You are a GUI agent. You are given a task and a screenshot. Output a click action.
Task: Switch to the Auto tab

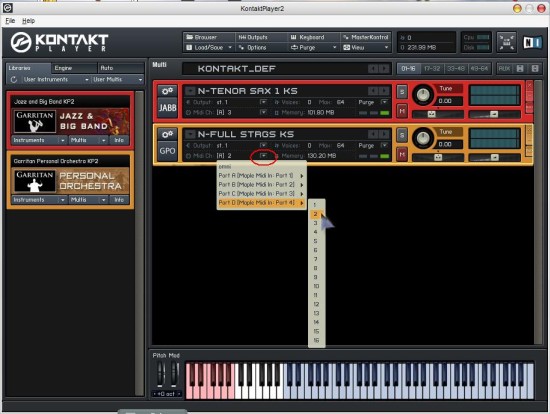[121, 68]
